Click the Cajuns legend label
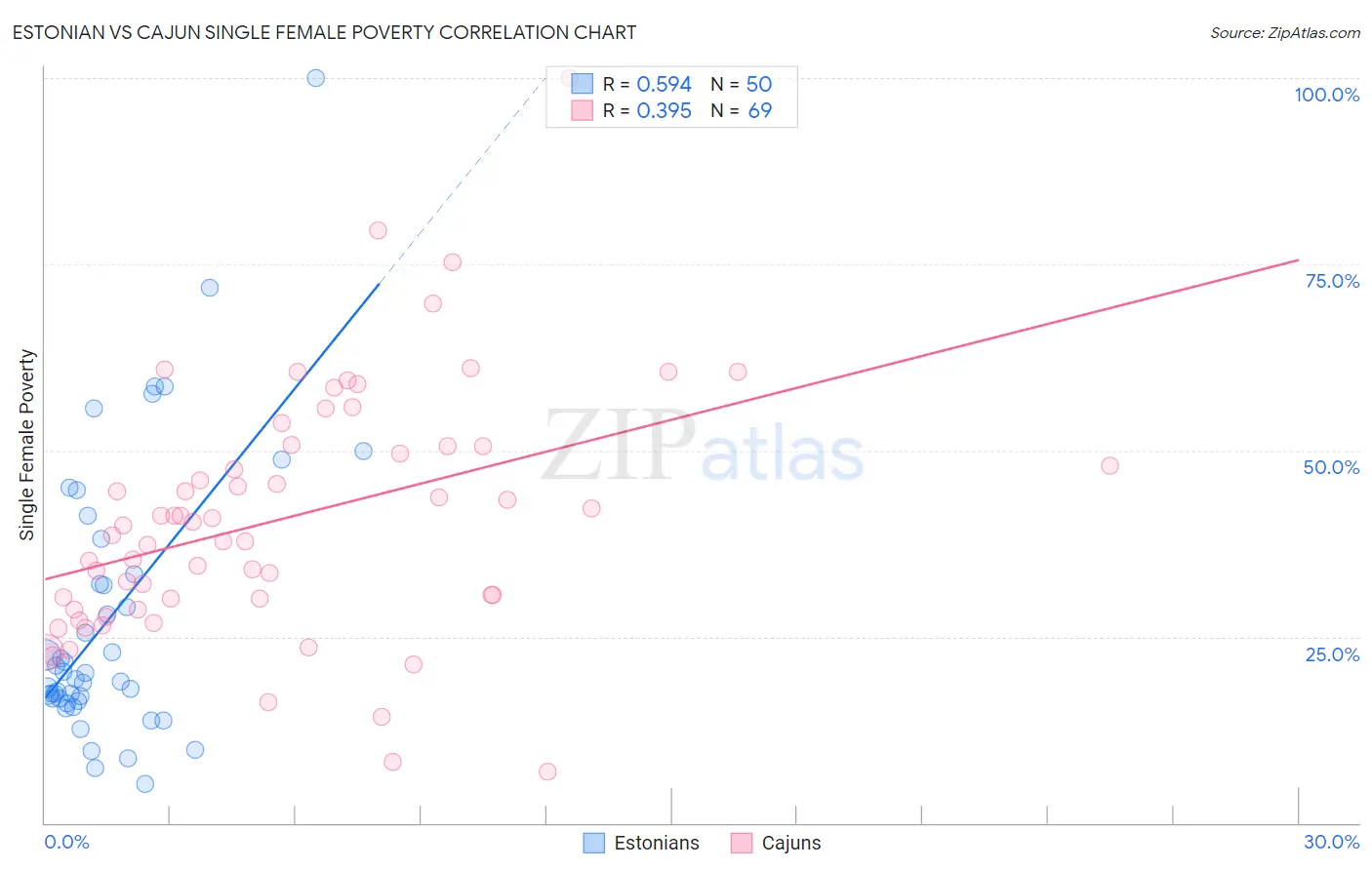Screen dimensions: 1372x870 coord(791,843)
